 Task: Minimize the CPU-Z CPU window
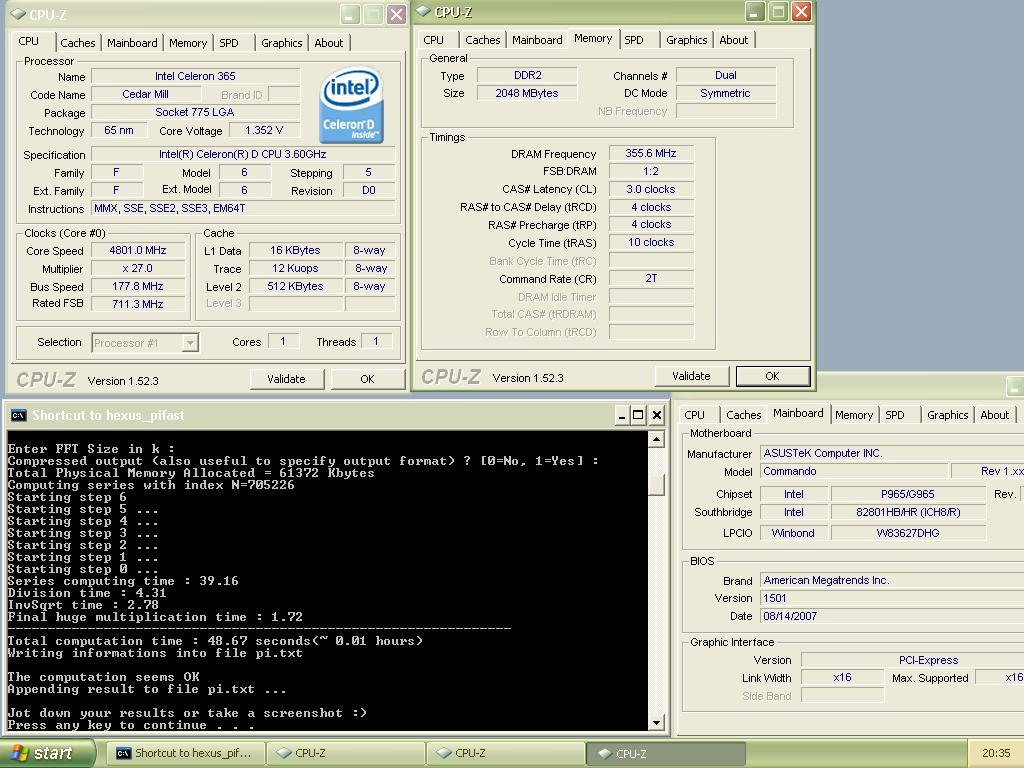coord(349,14)
